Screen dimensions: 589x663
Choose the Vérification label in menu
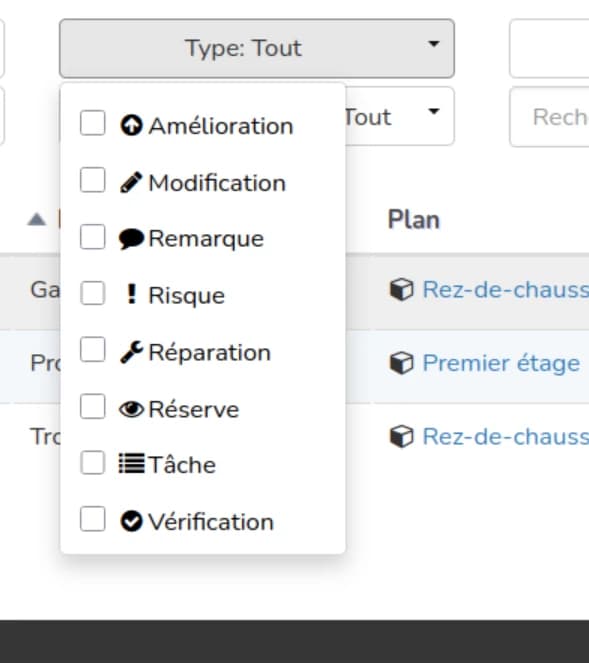211,522
